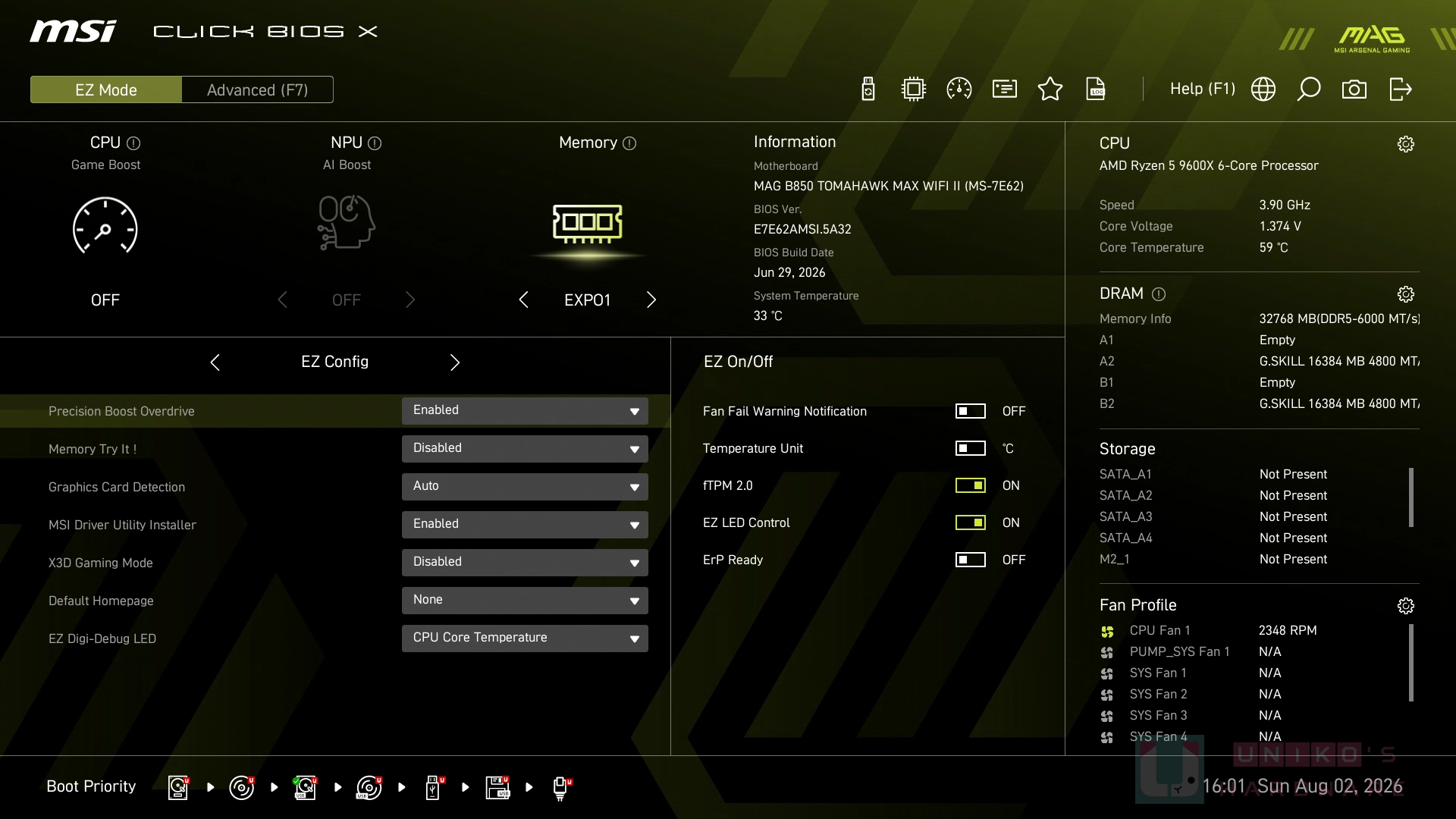Enable the ErP Ready switch

pos(971,560)
